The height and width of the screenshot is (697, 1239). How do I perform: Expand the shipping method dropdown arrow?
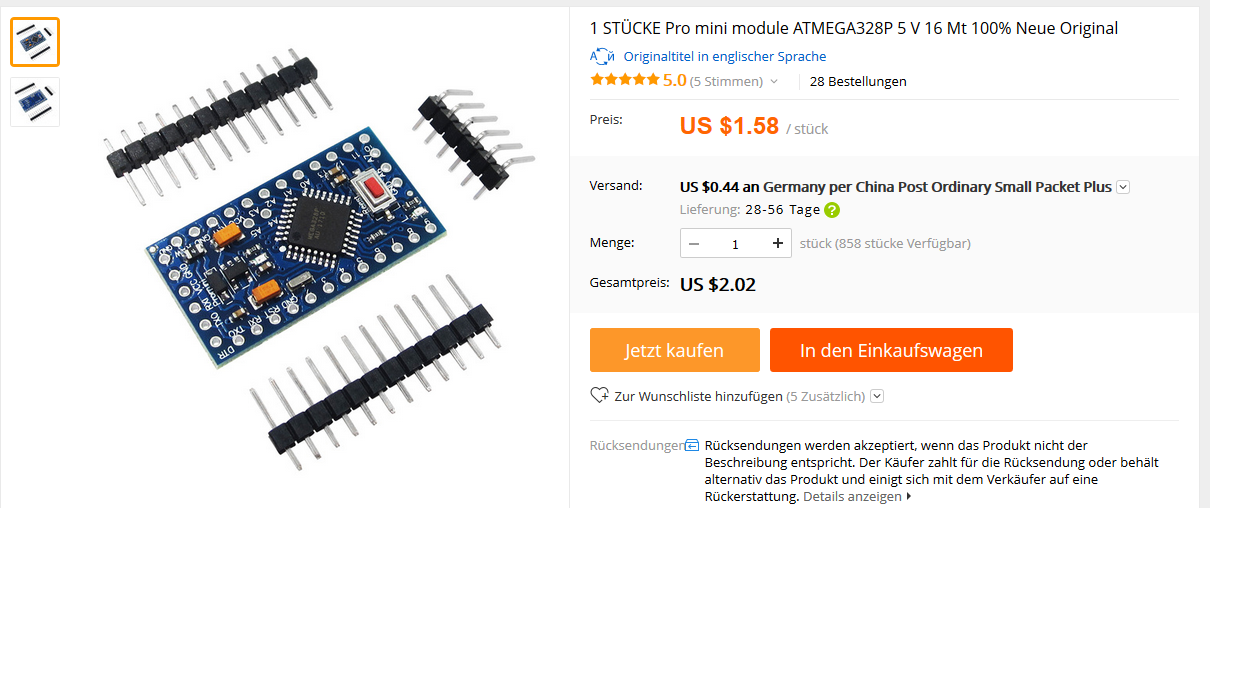coord(1123,187)
